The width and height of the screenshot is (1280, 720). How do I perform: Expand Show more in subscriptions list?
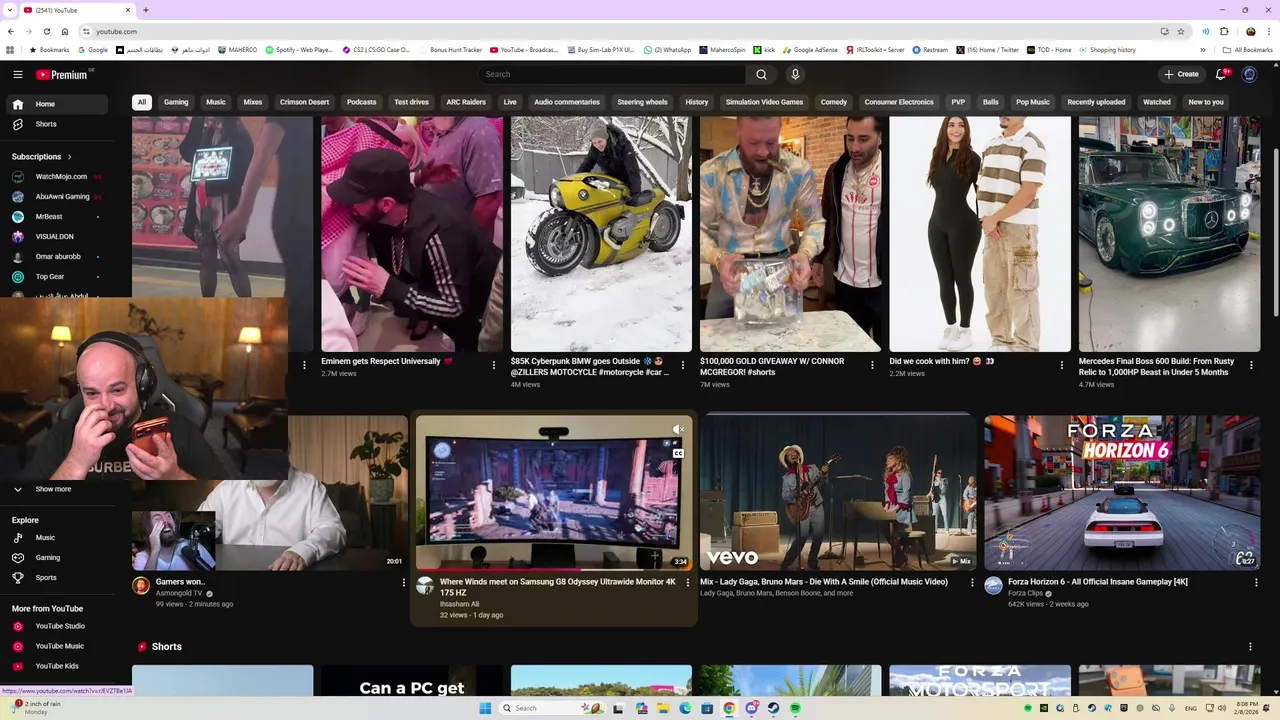55,489
